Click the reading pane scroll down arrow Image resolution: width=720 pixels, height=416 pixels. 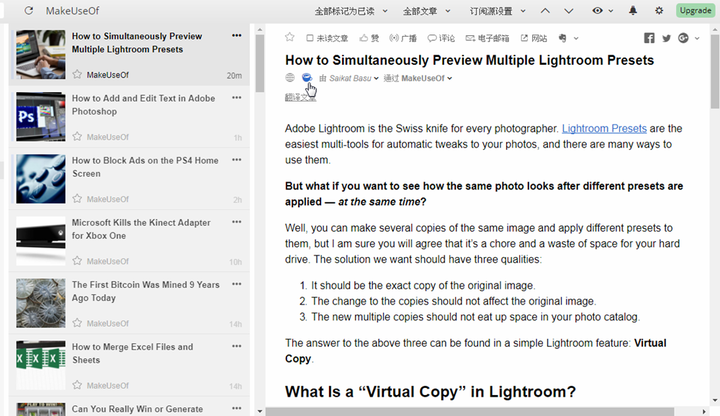click(x=715, y=400)
